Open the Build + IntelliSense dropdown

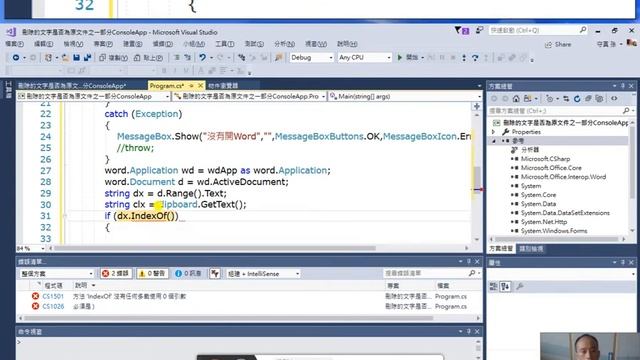point(263,273)
